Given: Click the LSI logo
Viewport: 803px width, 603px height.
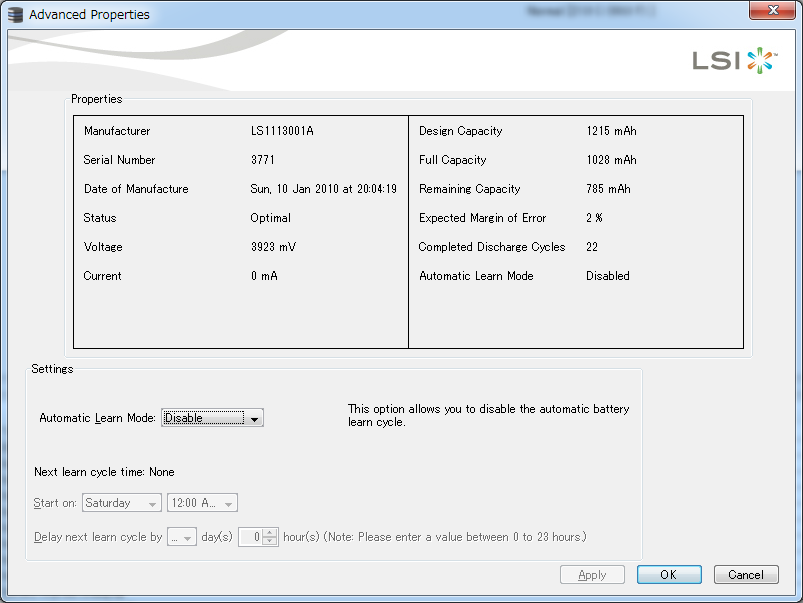Looking at the screenshot, I should (x=735, y=61).
